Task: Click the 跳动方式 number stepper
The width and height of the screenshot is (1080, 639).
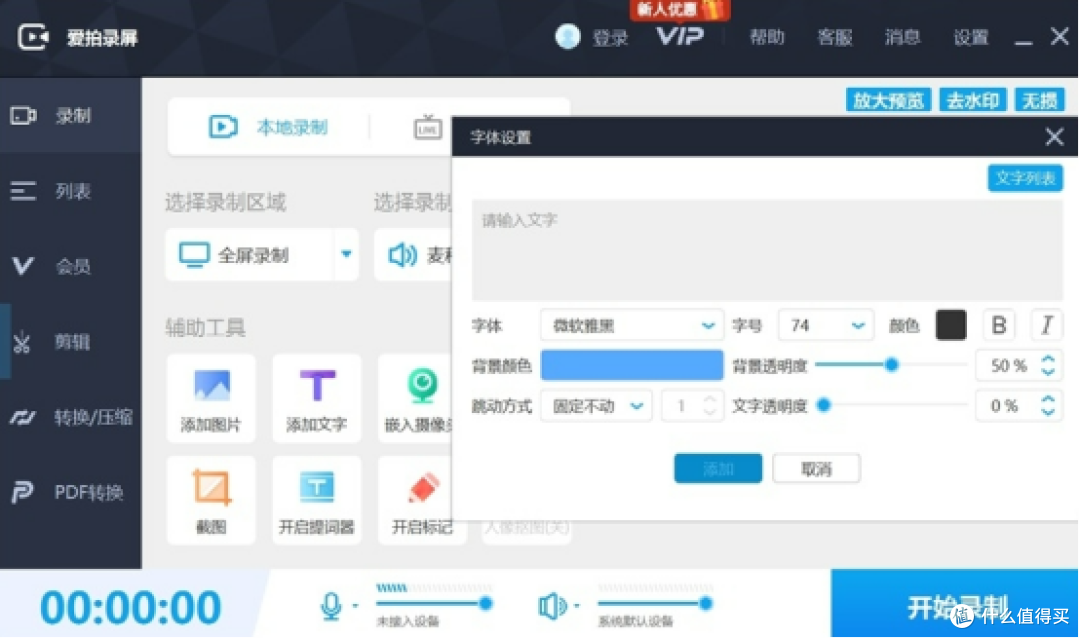Action: click(692, 406)
